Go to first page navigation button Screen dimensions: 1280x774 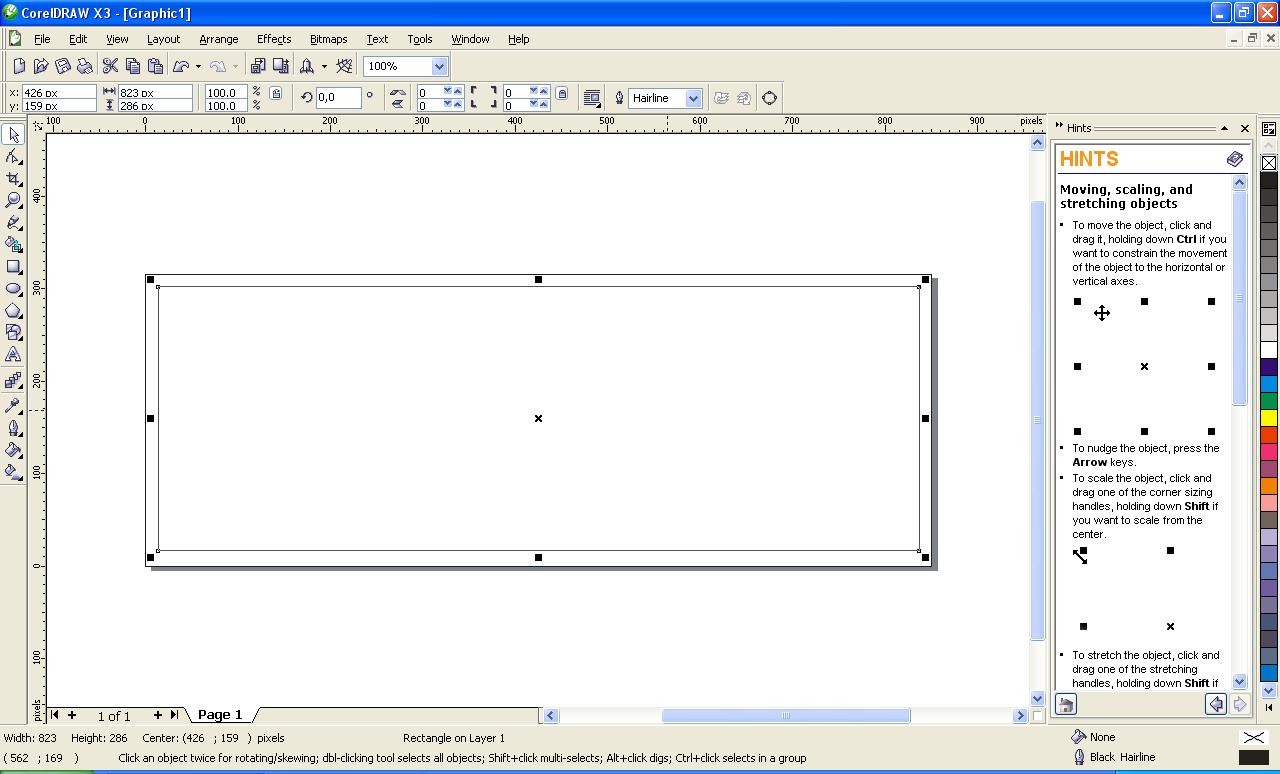[x=54, y=715]
